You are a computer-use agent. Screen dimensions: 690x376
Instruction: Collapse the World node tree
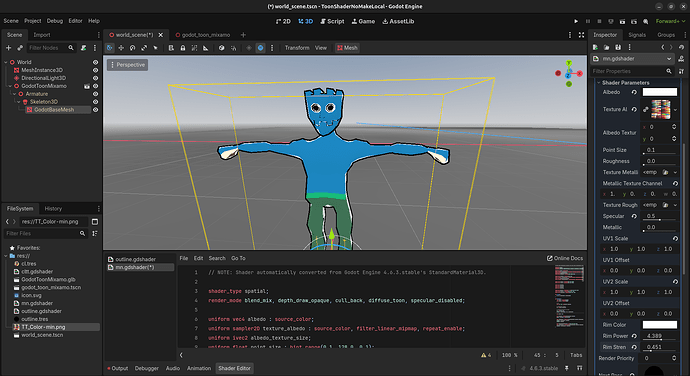click(6, 63)
